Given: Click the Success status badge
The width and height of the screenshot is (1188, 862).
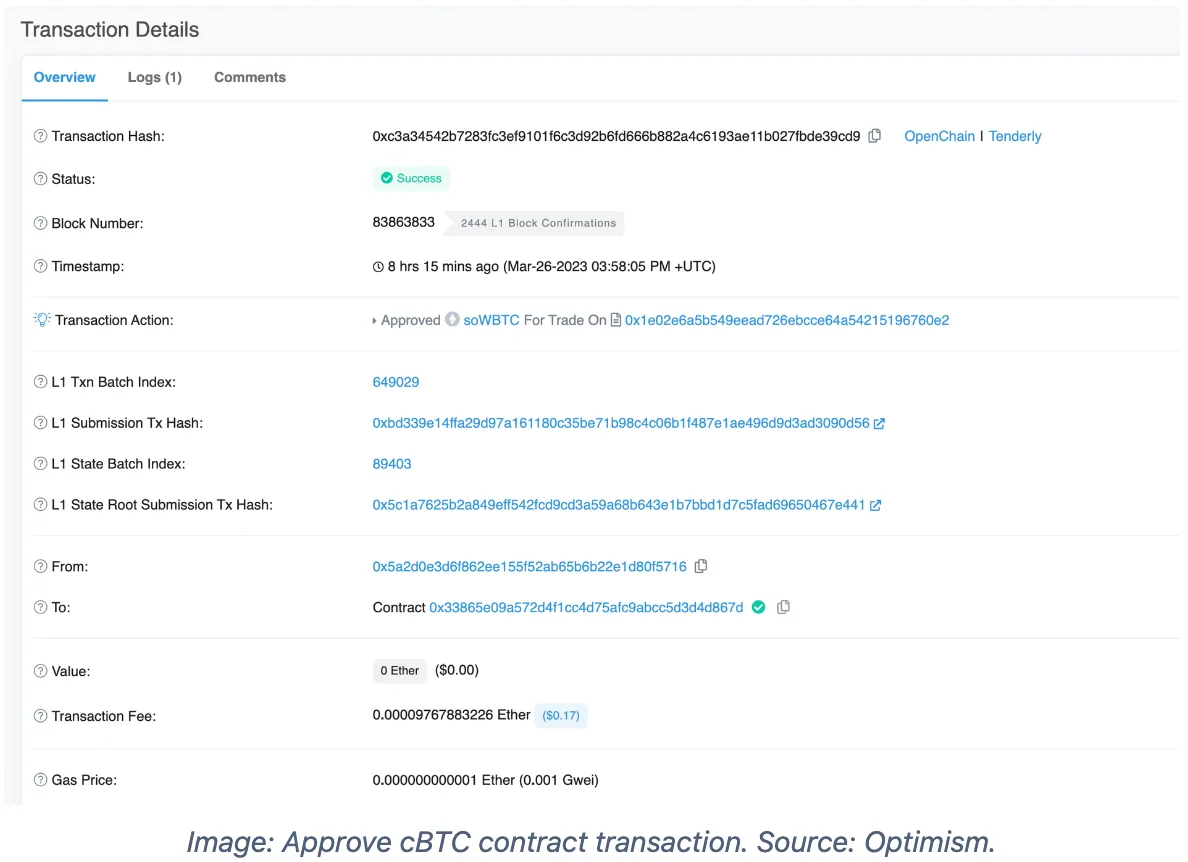Looking at the screenshot, I should tap(411, 178).
